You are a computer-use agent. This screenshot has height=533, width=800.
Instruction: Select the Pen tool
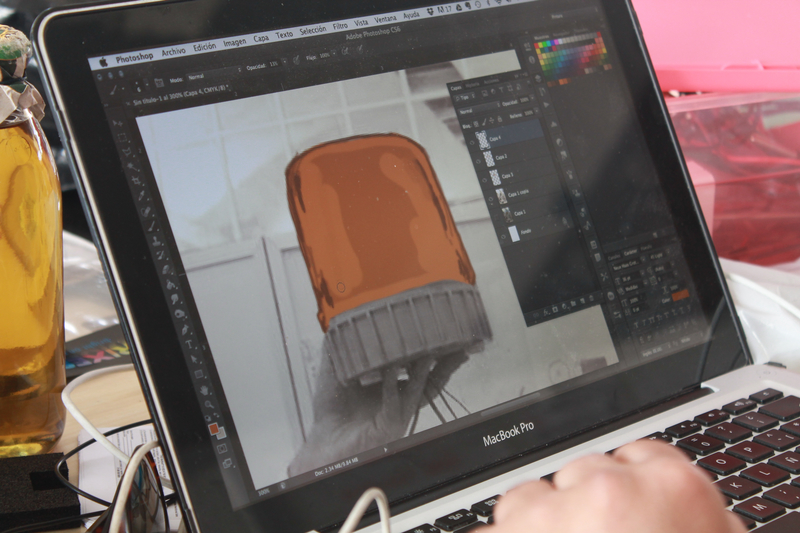(185, 329)
